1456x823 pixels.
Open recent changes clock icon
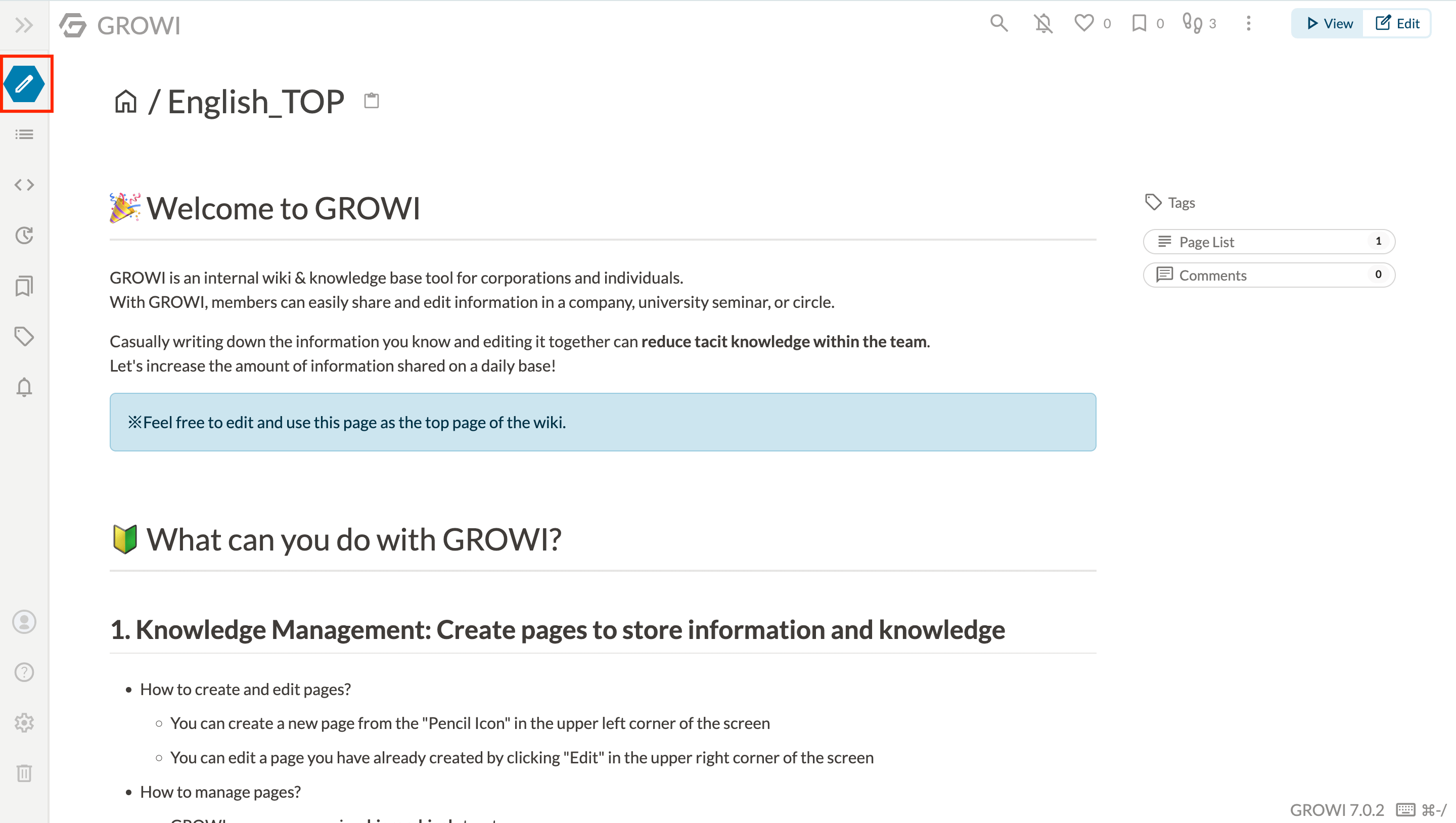(x=24, y=235)
